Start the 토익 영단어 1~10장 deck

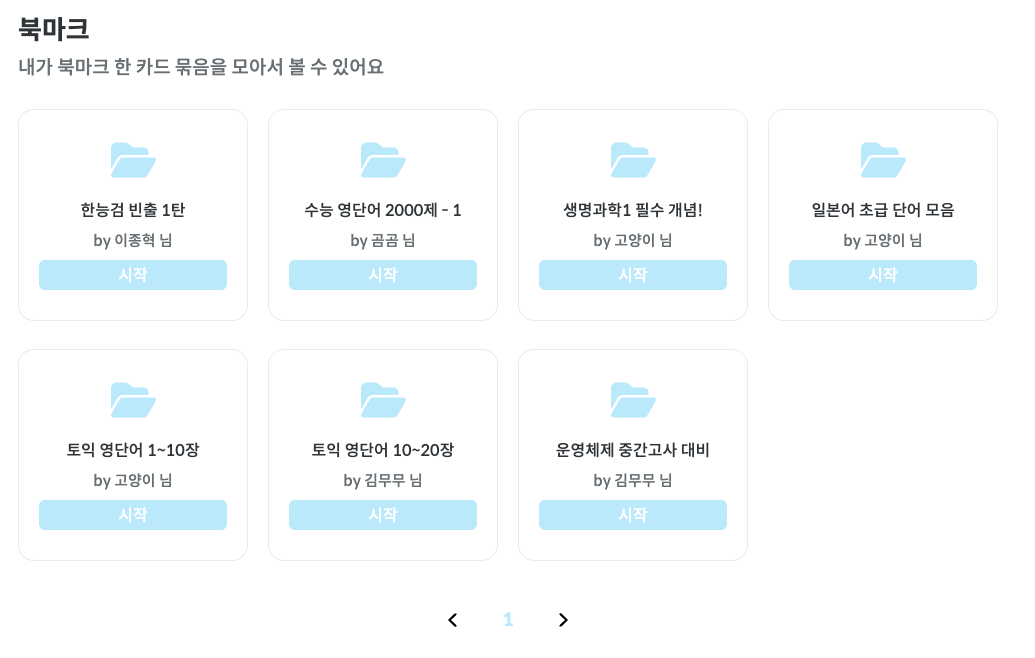click(x=132, y=515)
